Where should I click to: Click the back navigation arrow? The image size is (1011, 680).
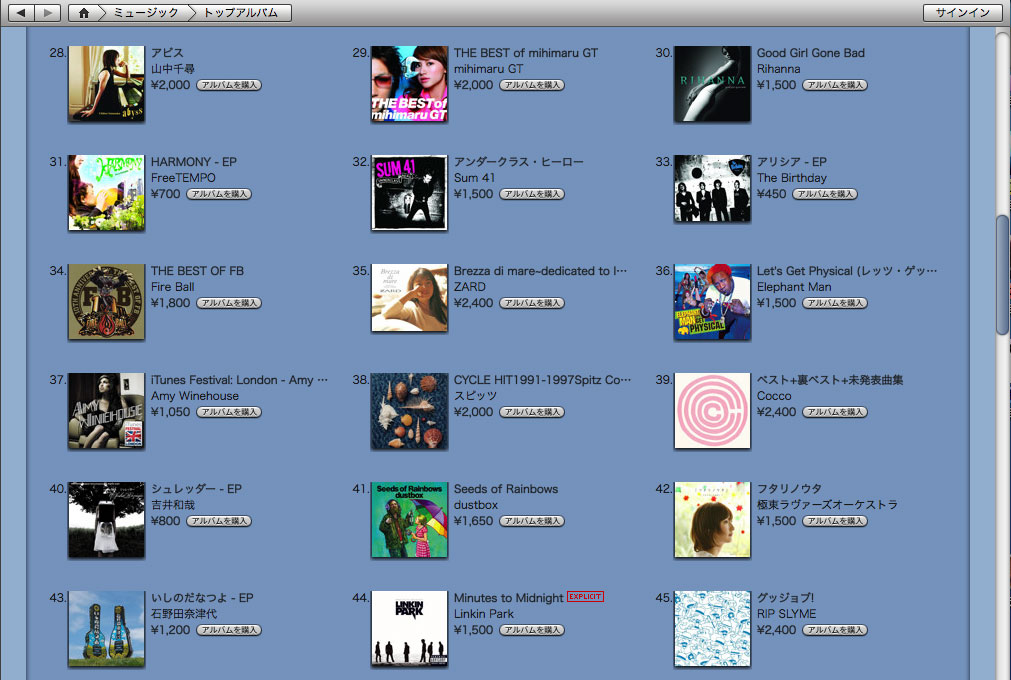(x=21, y=13)
